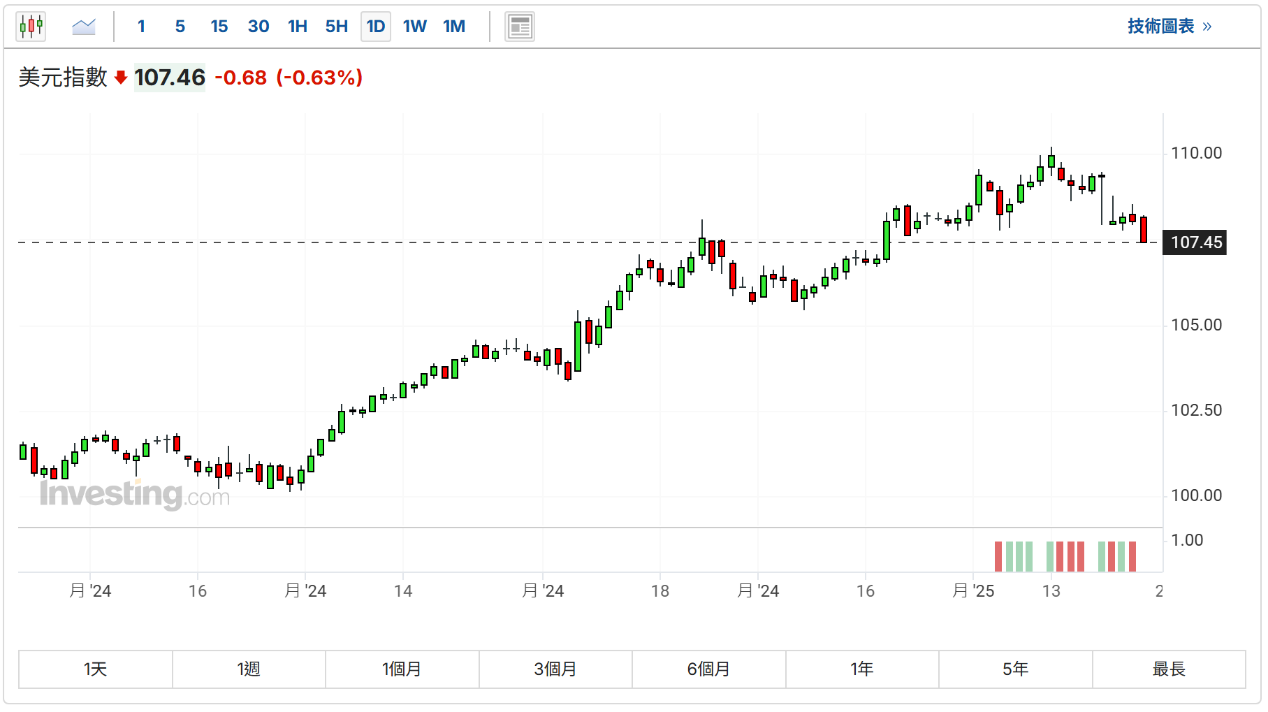Show the 1天 time range
Screen dimensions: 1268x712
click(96, 669)
